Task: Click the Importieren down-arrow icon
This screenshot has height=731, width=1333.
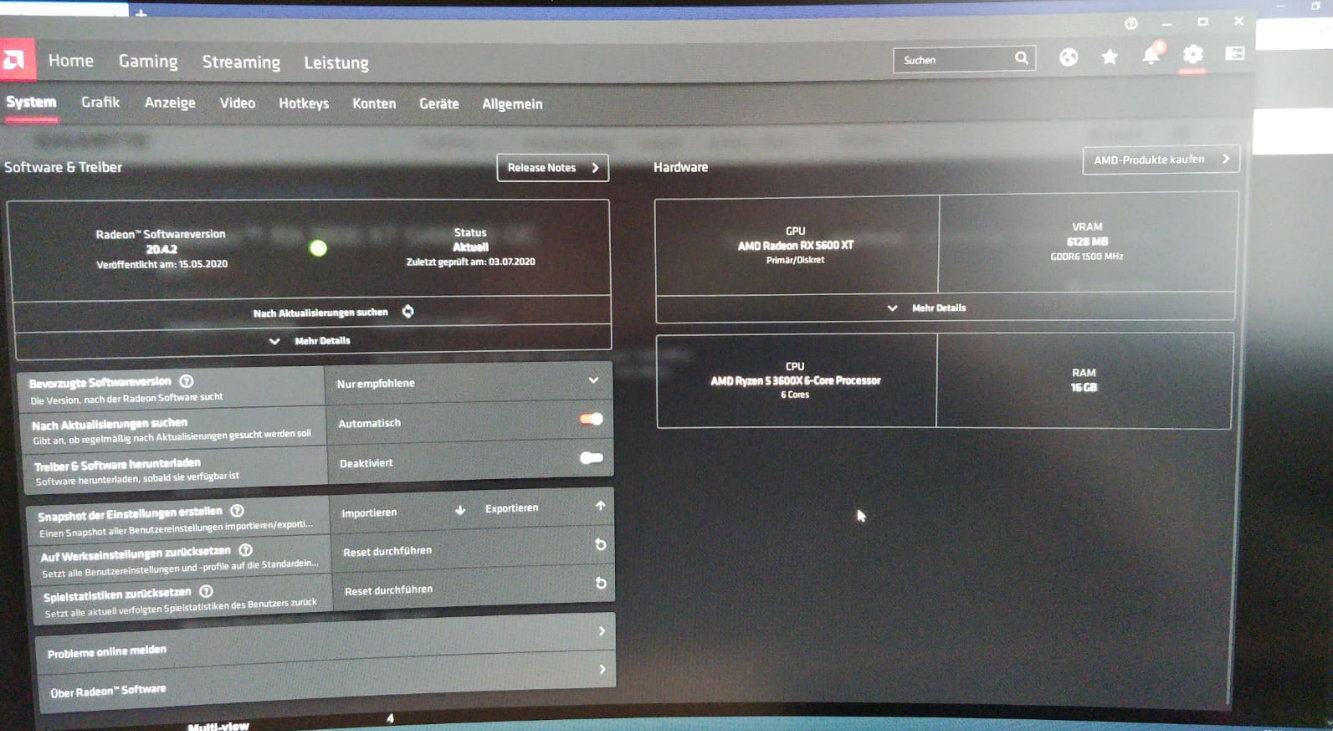Action: (x=460, y=510)
